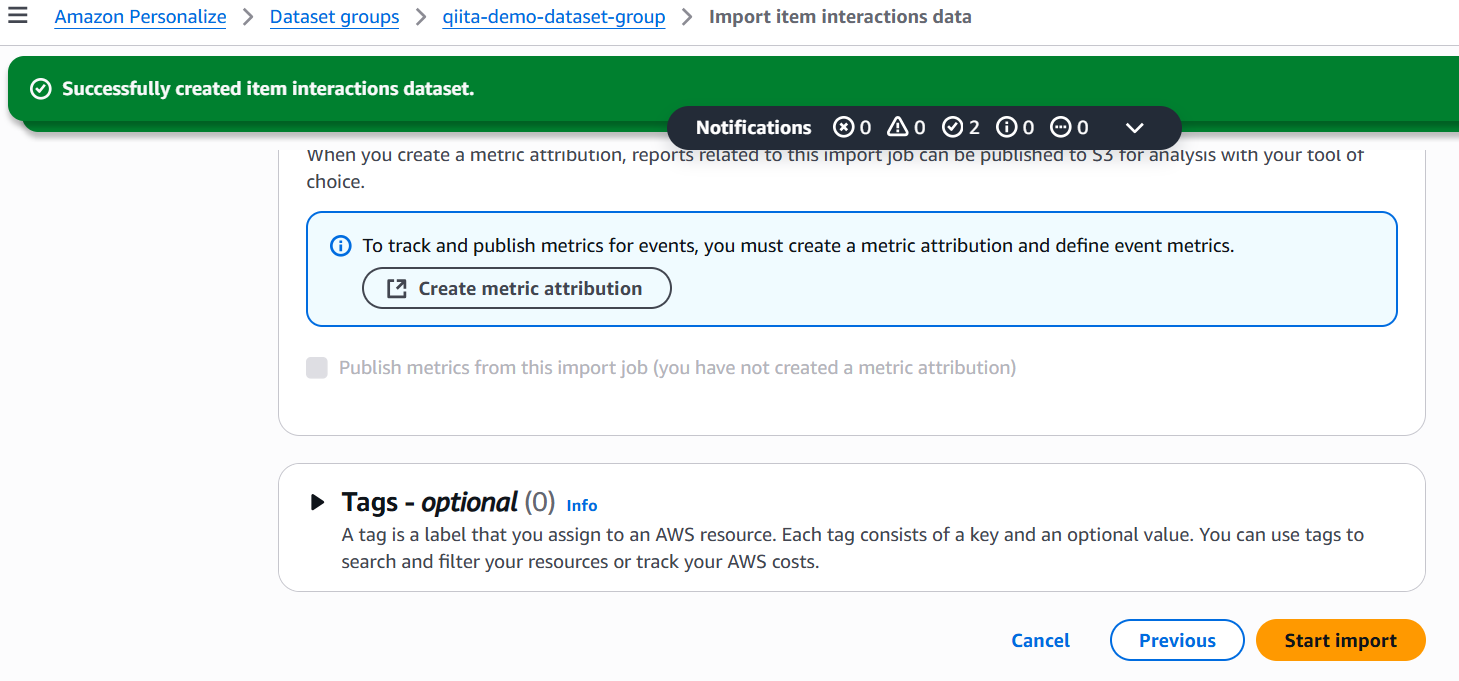This screenshot has width=1459, height=681.
Task: Click the warning triangle icon in Notifications
Action: (897, 127)
